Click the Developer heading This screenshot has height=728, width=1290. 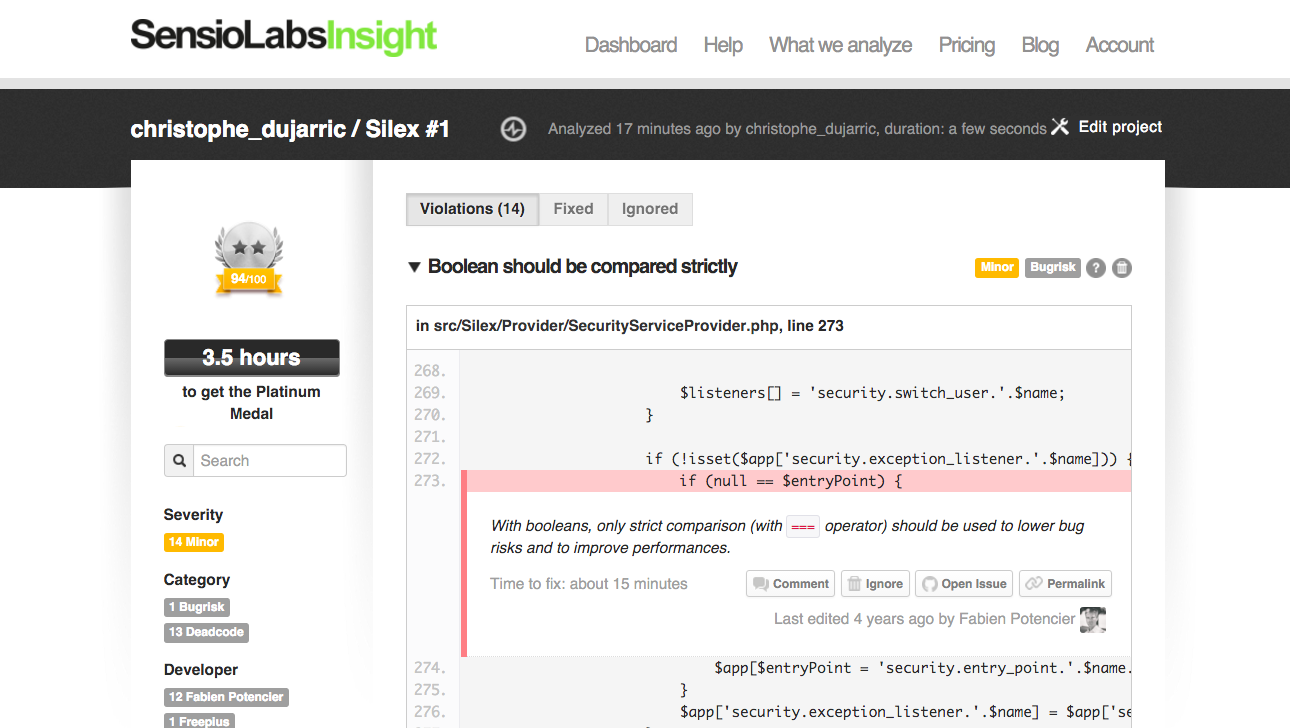201,670
